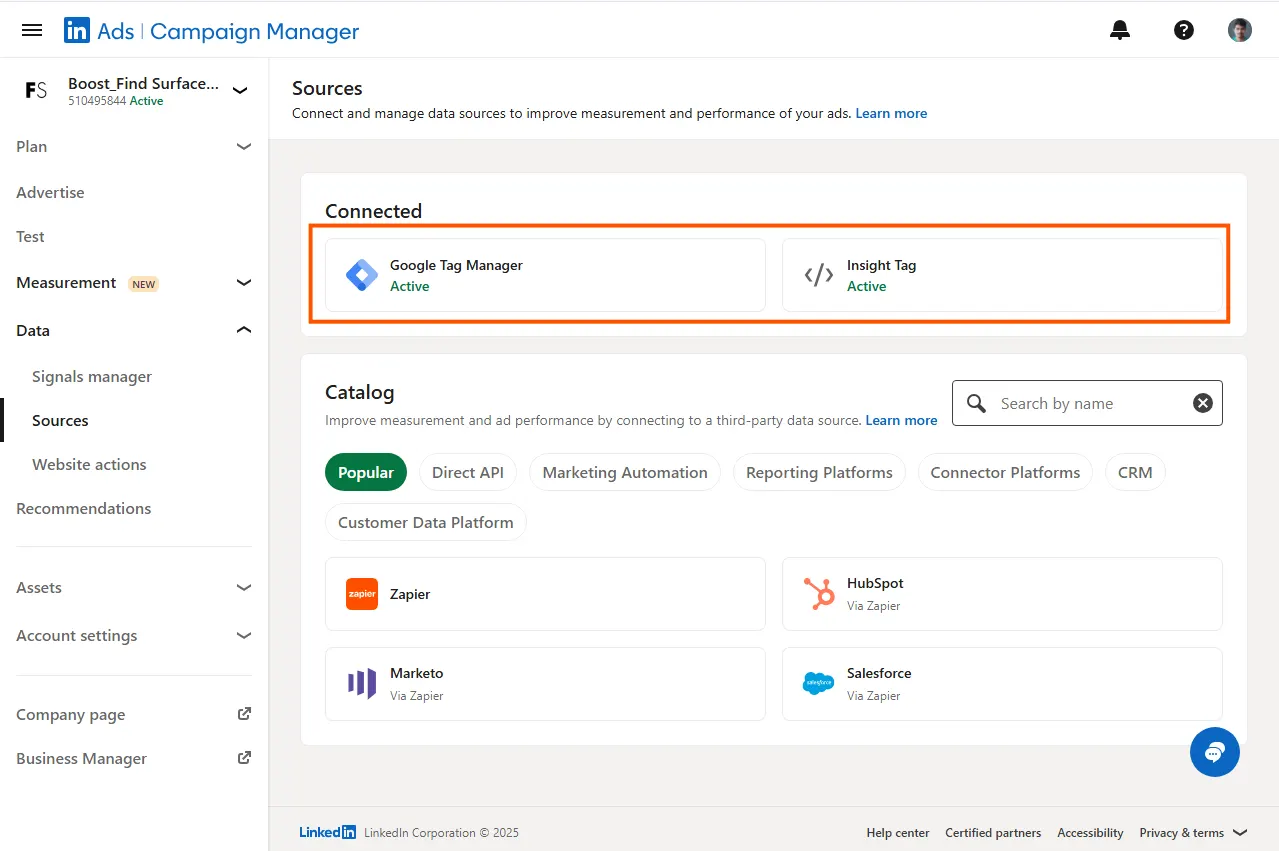This screenshot has height=851, width=1279.
Task: Open the Advertise section
Action: tap(50, 192)
